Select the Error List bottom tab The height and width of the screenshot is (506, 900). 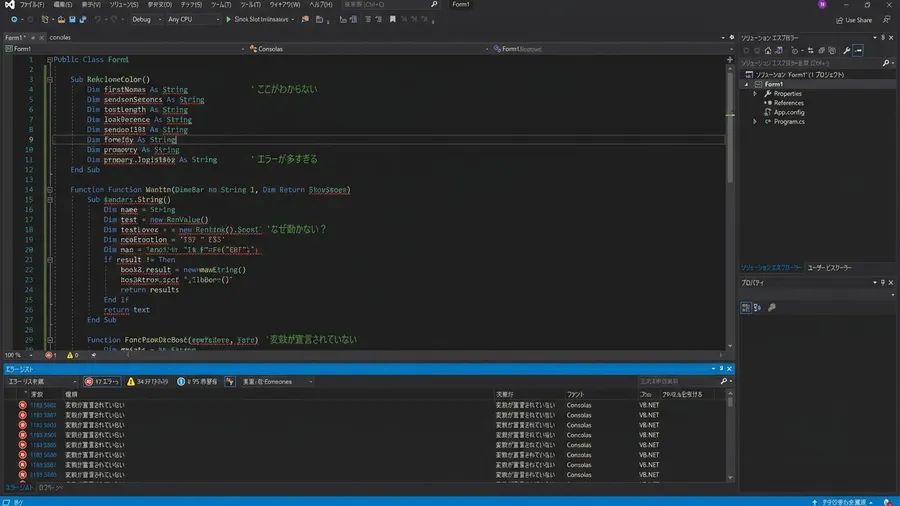[19, 488]
